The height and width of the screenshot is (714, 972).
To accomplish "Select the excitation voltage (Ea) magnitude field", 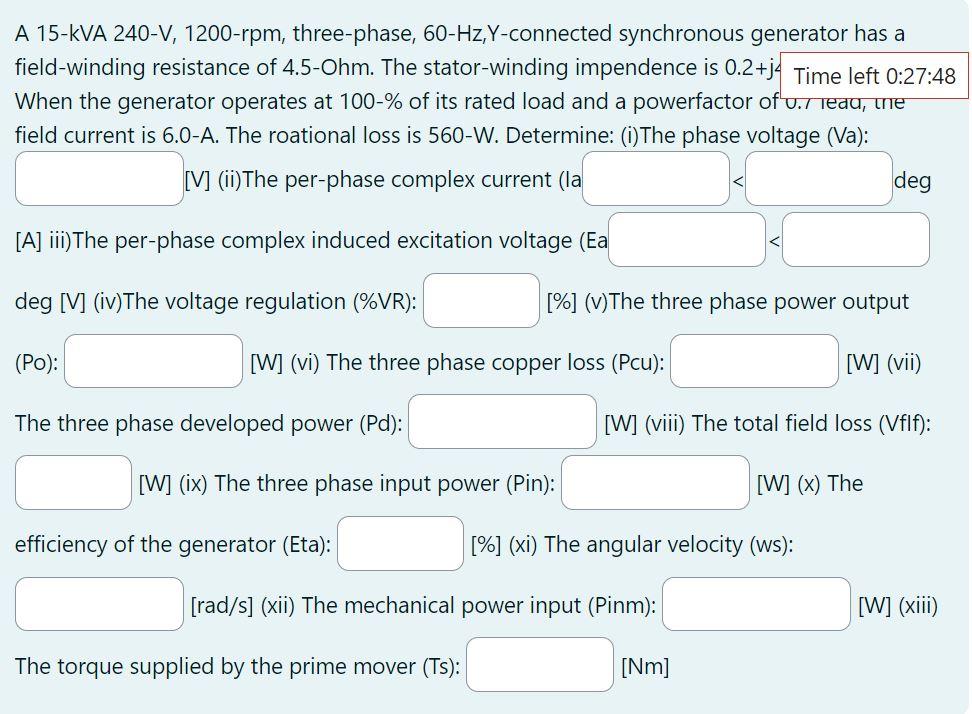I will [x=686, y=239].
